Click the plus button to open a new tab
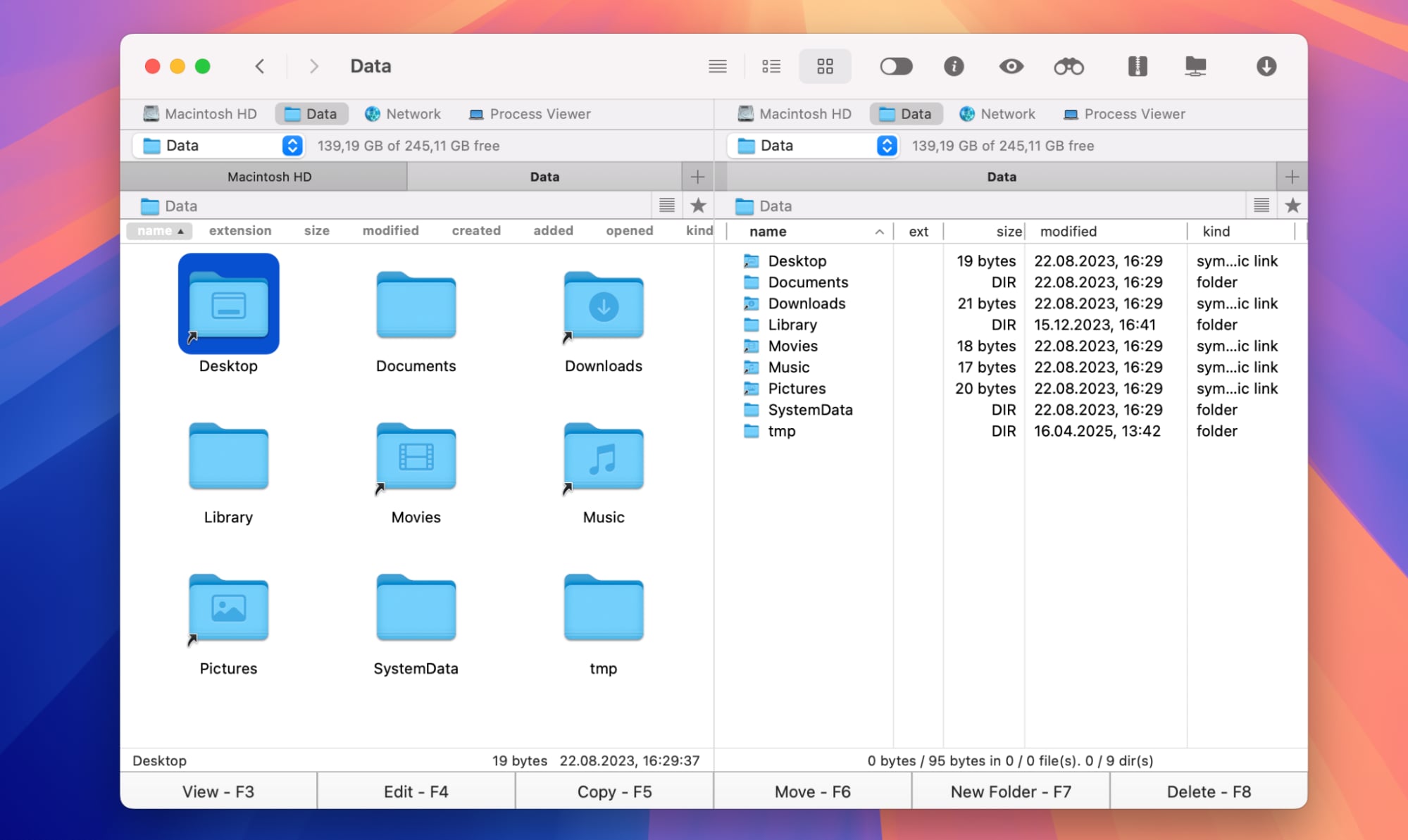The height and width of the screenshot is (840, 1408). coord(698,176)
